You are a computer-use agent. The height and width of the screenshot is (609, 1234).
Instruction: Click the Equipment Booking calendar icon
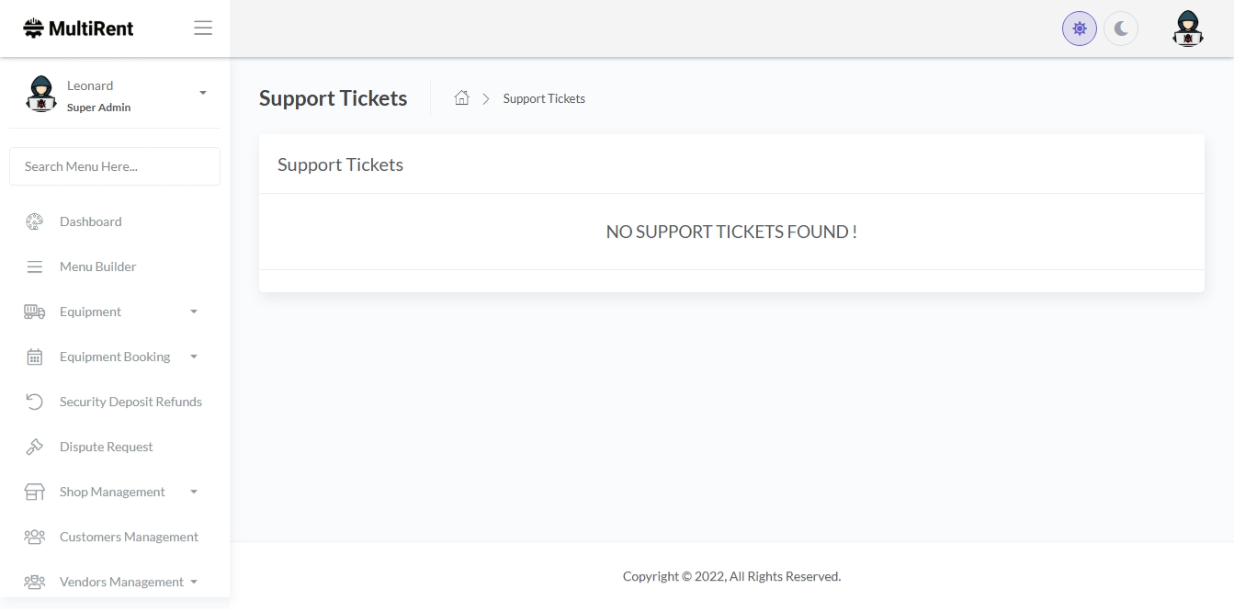(33, 356)
